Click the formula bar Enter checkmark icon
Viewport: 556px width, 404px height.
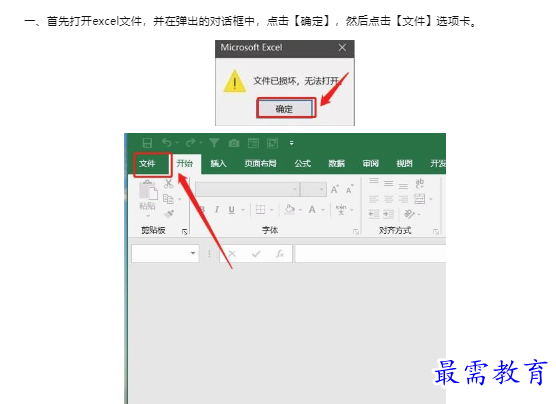point(256,254)
